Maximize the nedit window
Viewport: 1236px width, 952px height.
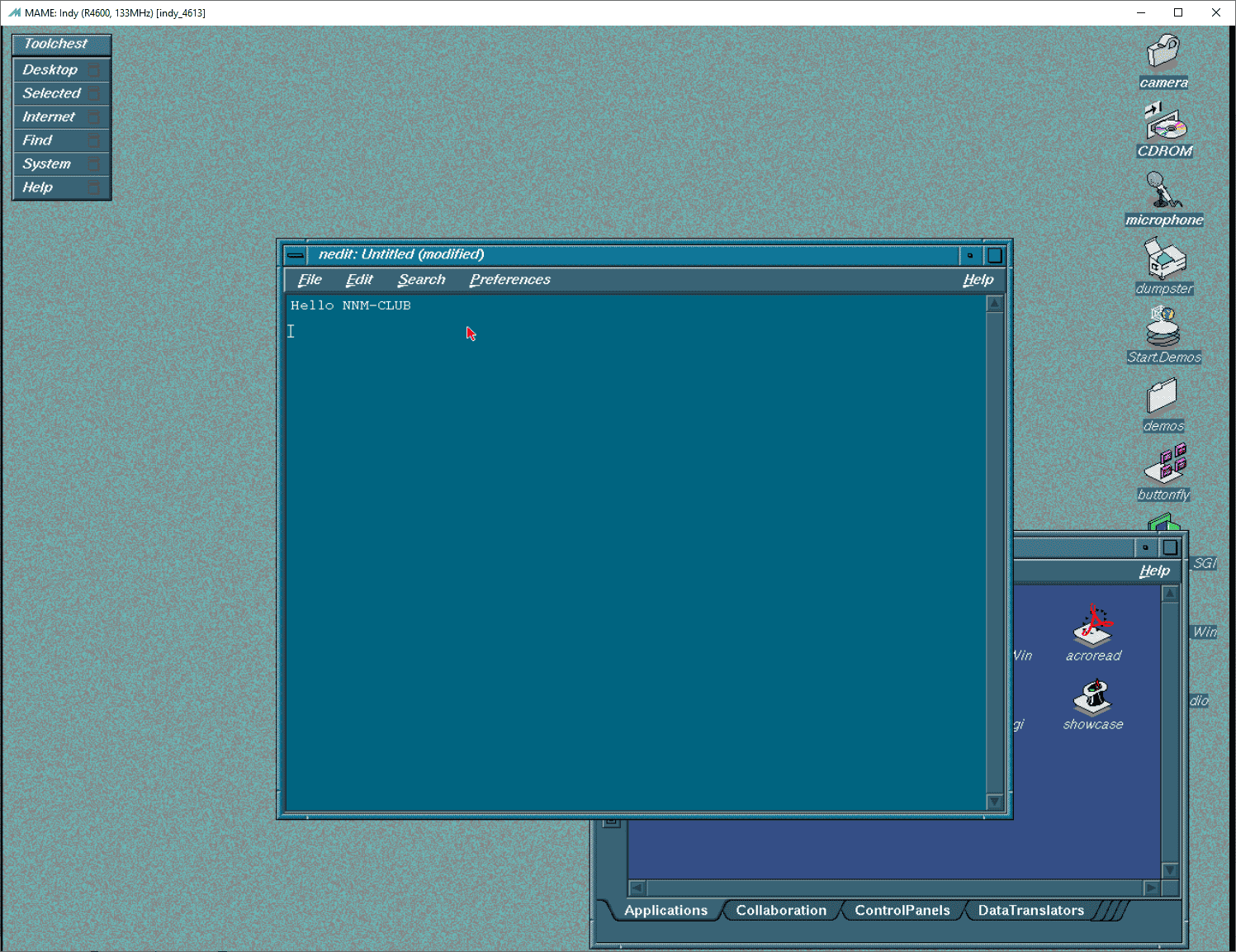click(995, 255)
